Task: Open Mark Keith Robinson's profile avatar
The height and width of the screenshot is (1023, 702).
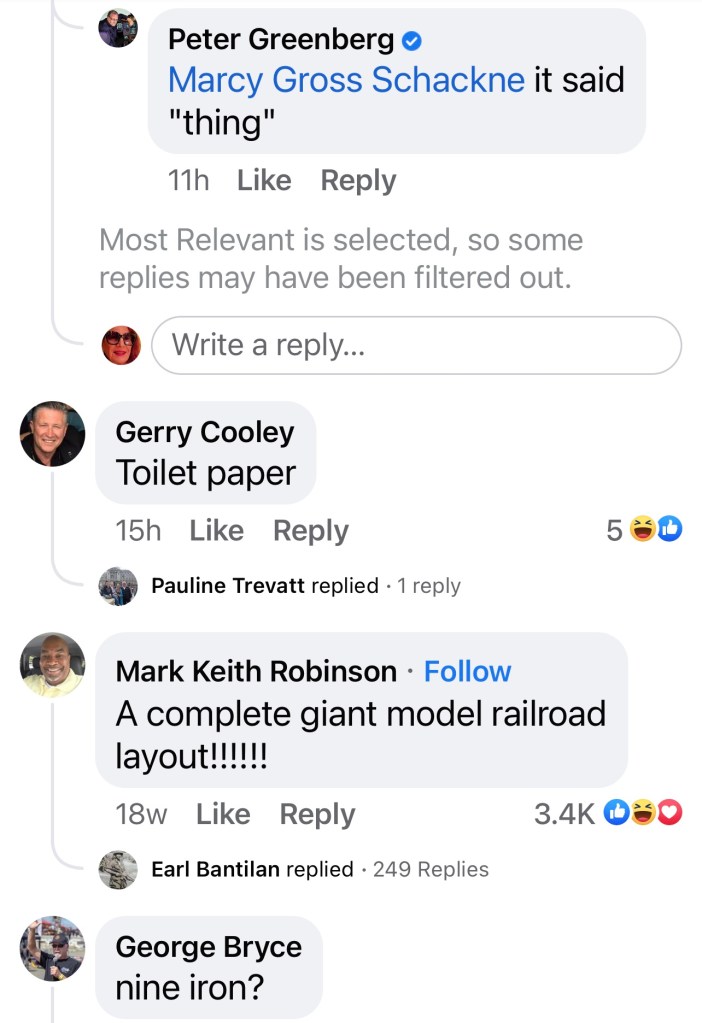Action: (x=52, y=664)
